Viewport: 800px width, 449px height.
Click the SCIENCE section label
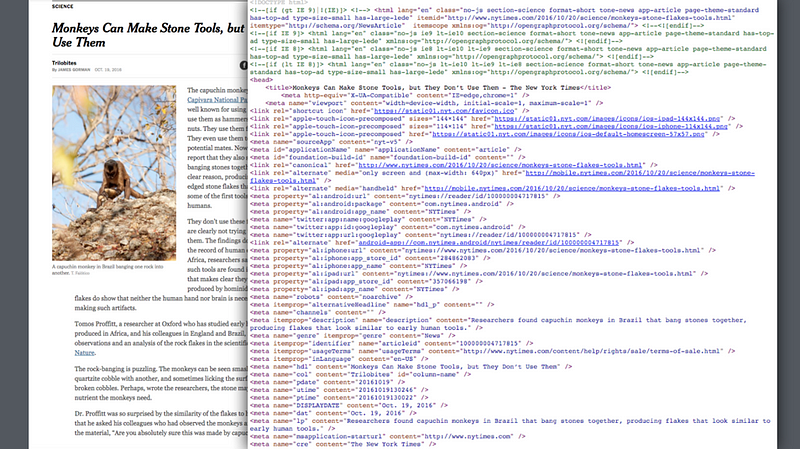[x=62, y=6]
